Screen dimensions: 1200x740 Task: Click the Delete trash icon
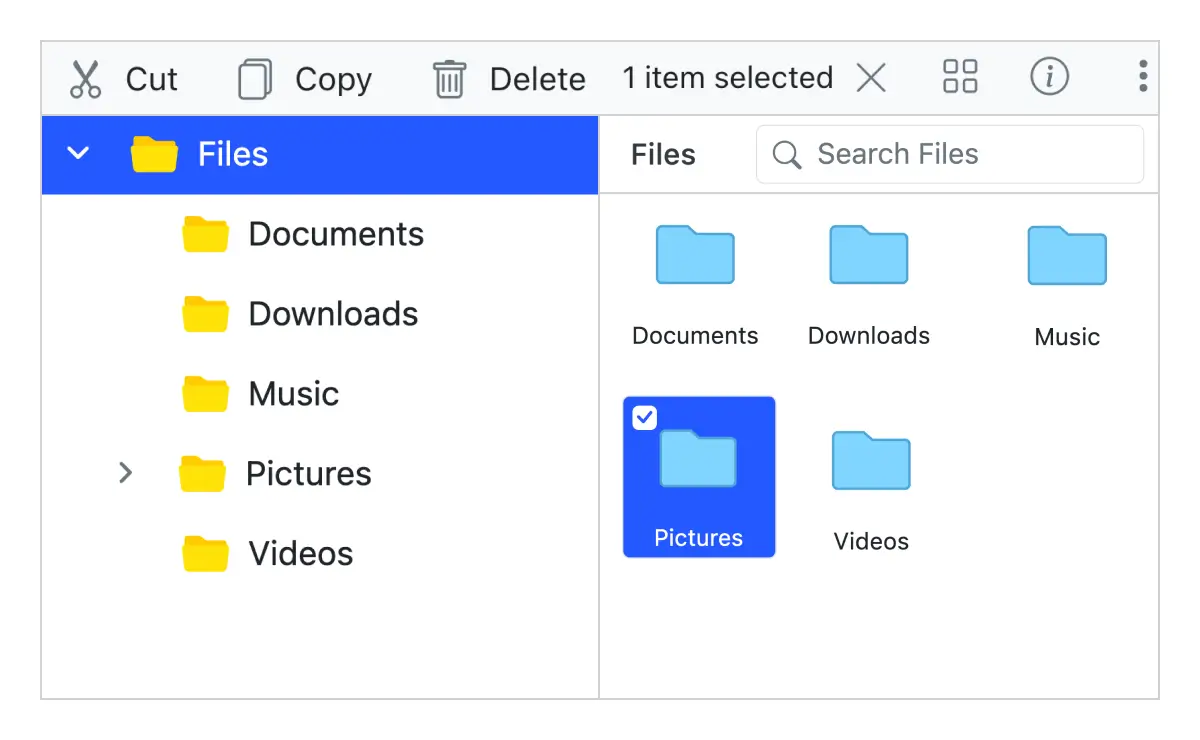pyautogui.click(x=449, y=77)
